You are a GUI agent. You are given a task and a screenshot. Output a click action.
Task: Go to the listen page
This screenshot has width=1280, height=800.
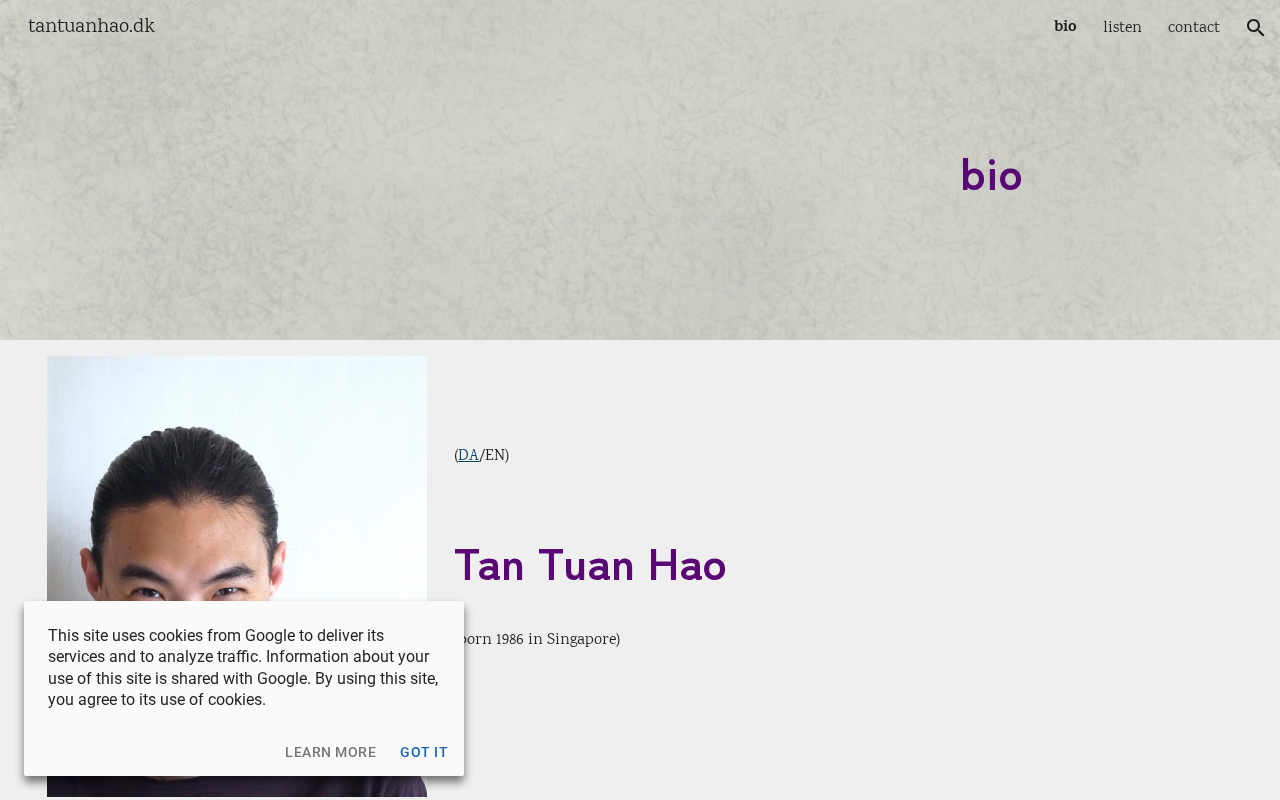[1122, 27]
